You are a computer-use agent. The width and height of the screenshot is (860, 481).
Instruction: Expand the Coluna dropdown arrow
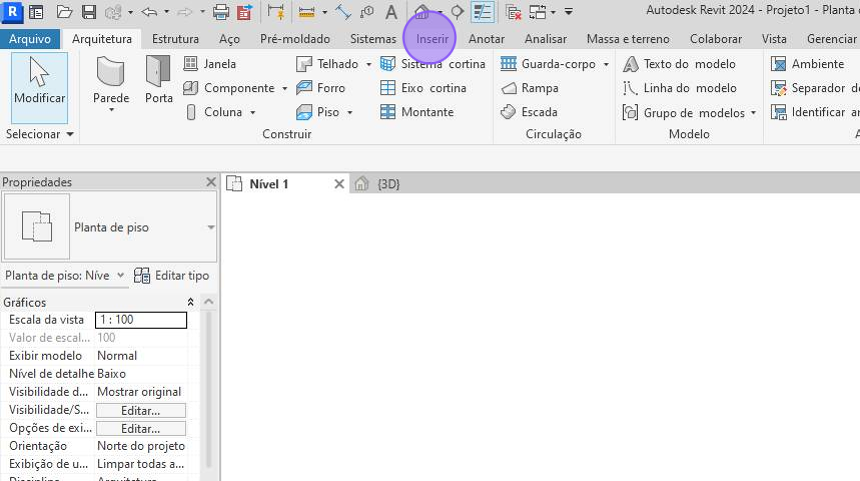[253, 112]
